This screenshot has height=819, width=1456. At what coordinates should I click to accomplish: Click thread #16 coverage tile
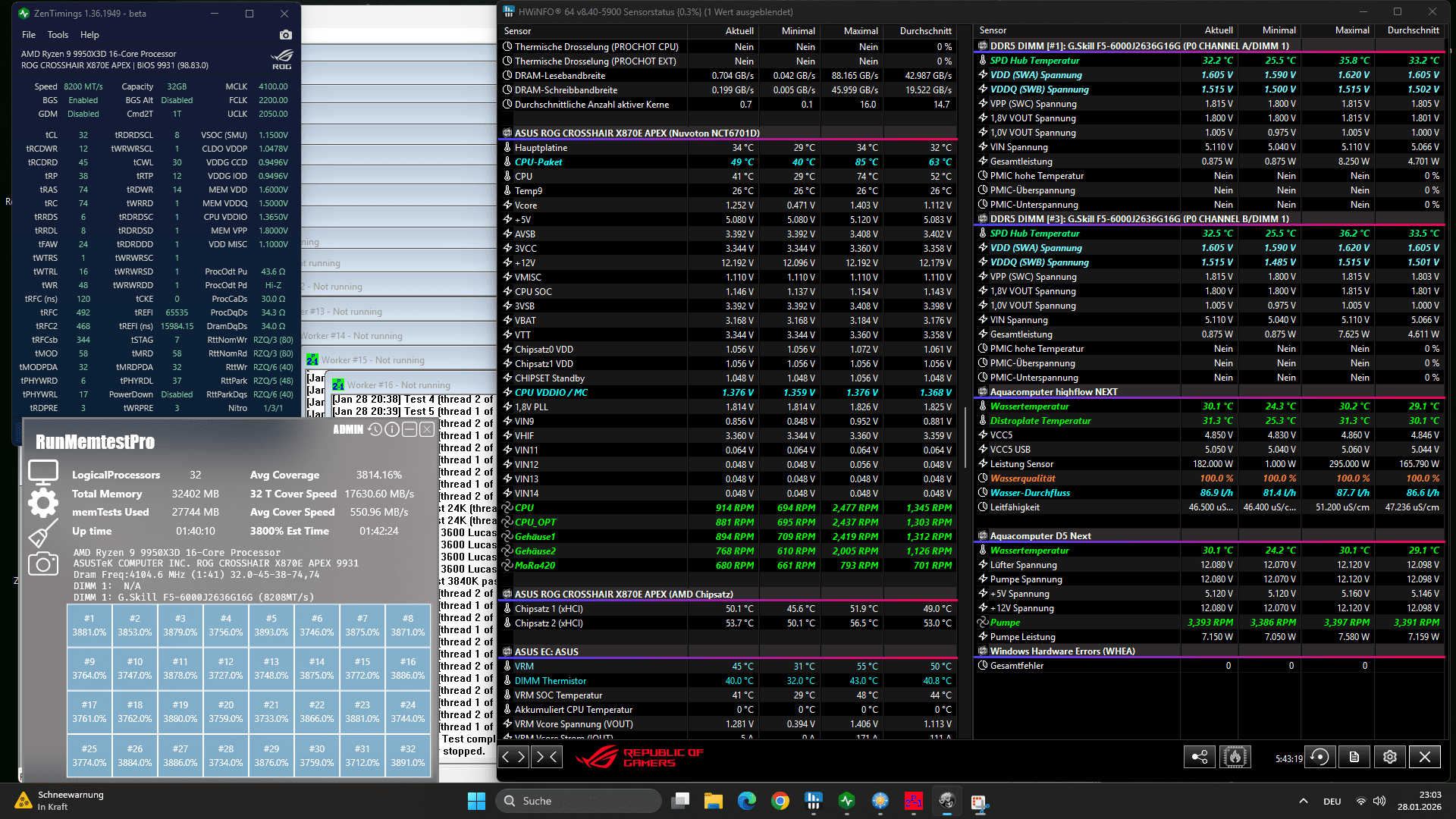point(407,669)
